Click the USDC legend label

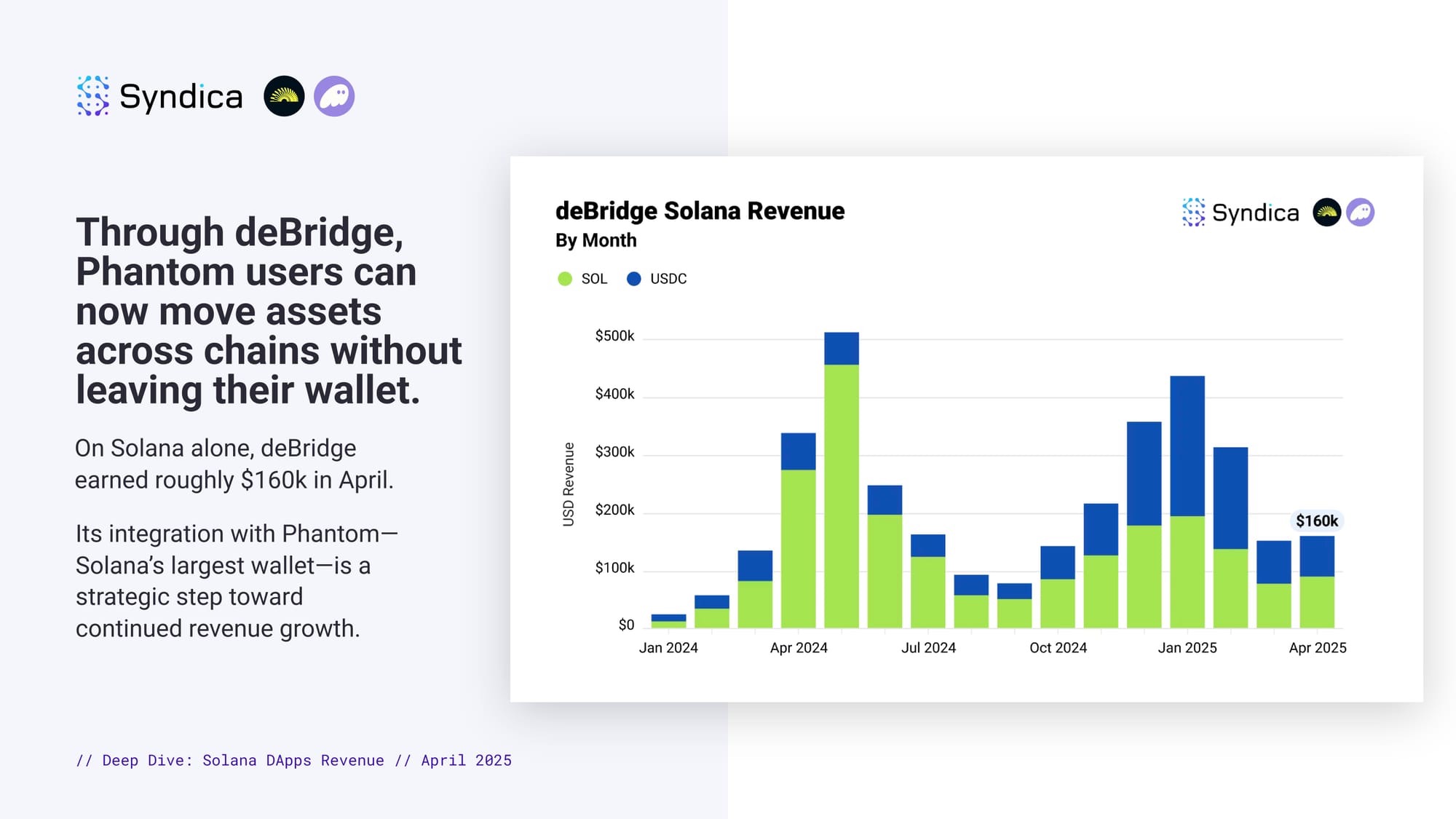(668, 279)
